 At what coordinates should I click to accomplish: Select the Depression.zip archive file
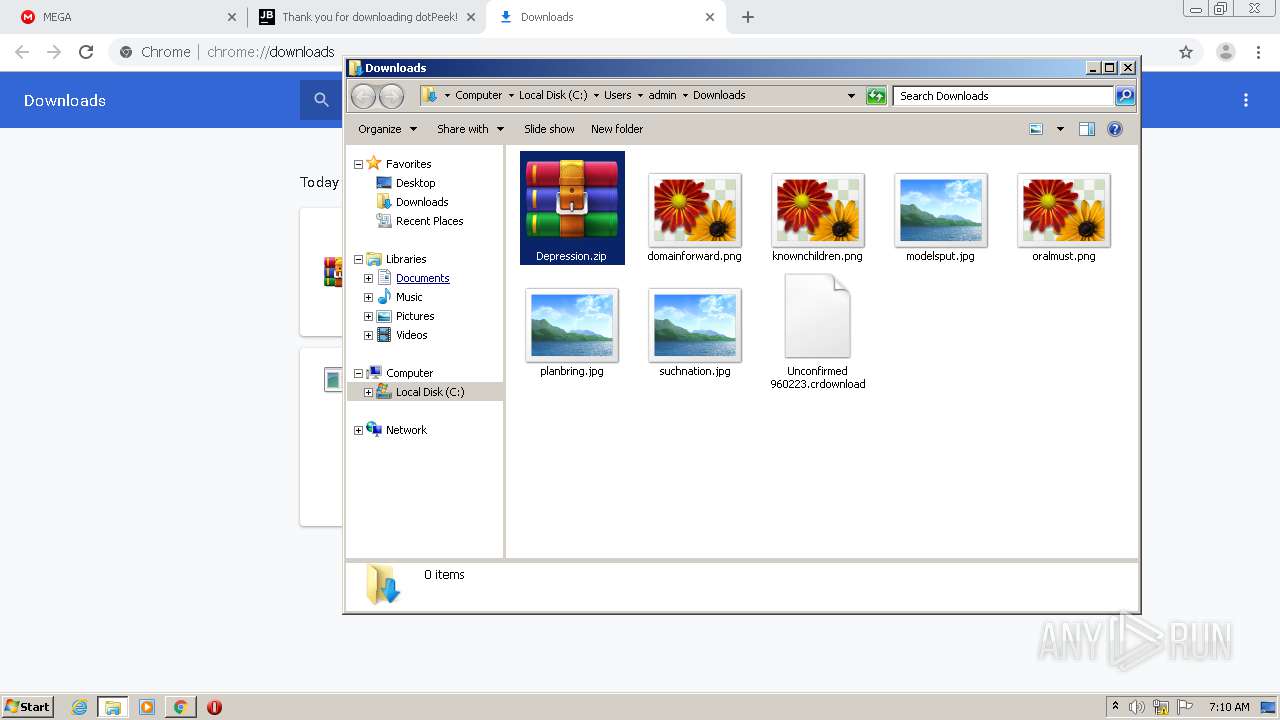click(572, 208)
